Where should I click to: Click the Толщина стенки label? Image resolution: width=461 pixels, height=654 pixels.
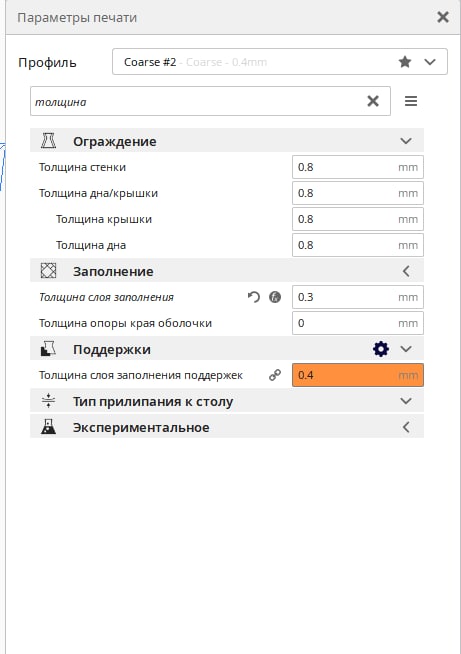pyautogui.click(x=82, y=167)
